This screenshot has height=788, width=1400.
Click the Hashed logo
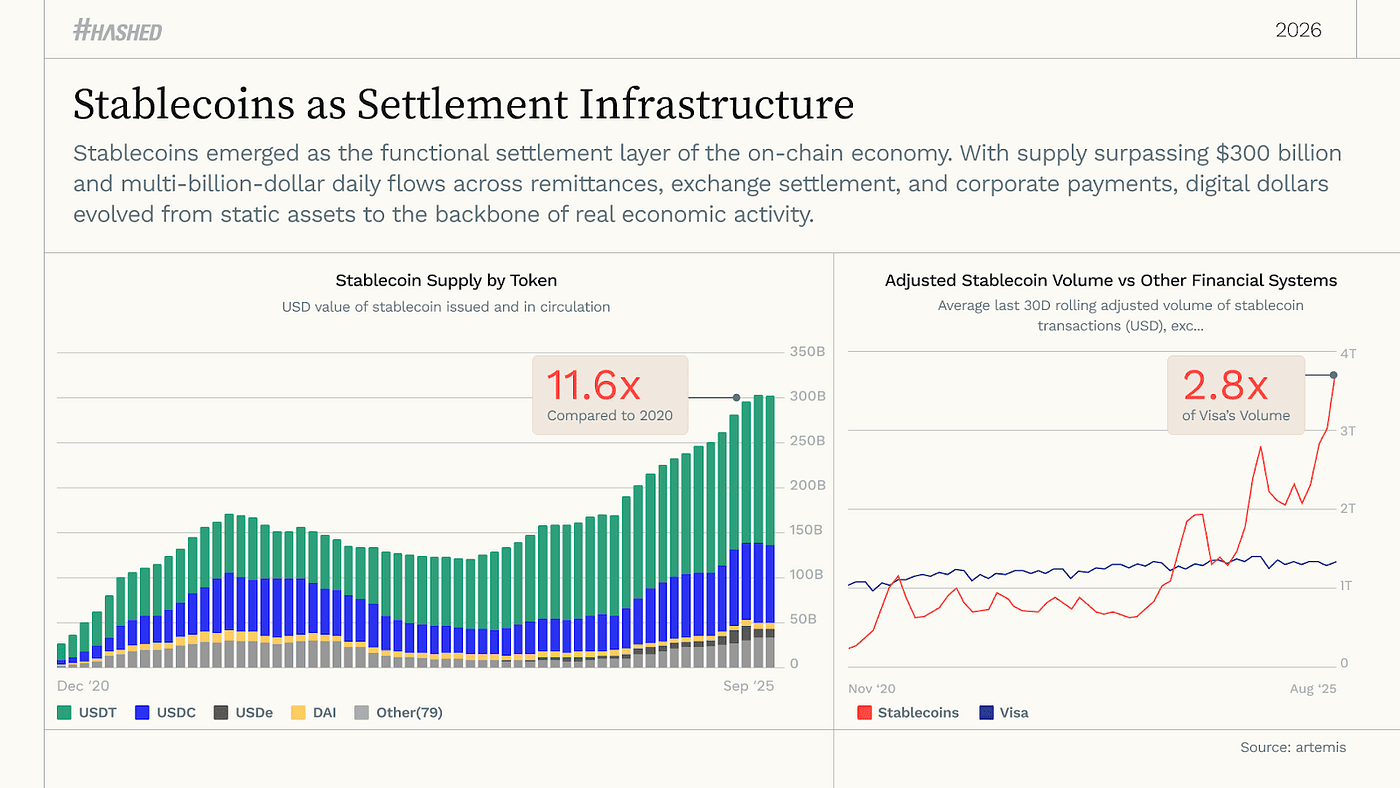(x=117, y=31)
